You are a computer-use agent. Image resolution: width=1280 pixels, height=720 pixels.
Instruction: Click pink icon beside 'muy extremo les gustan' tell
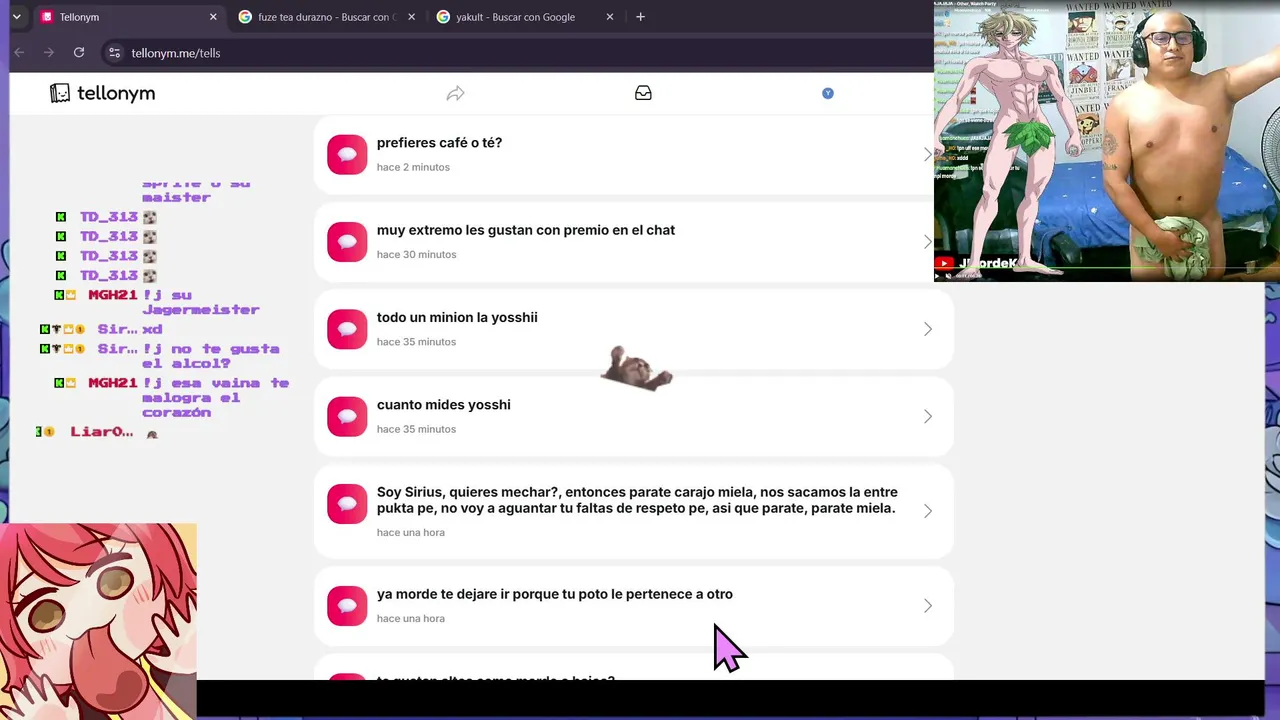[347, 242]
